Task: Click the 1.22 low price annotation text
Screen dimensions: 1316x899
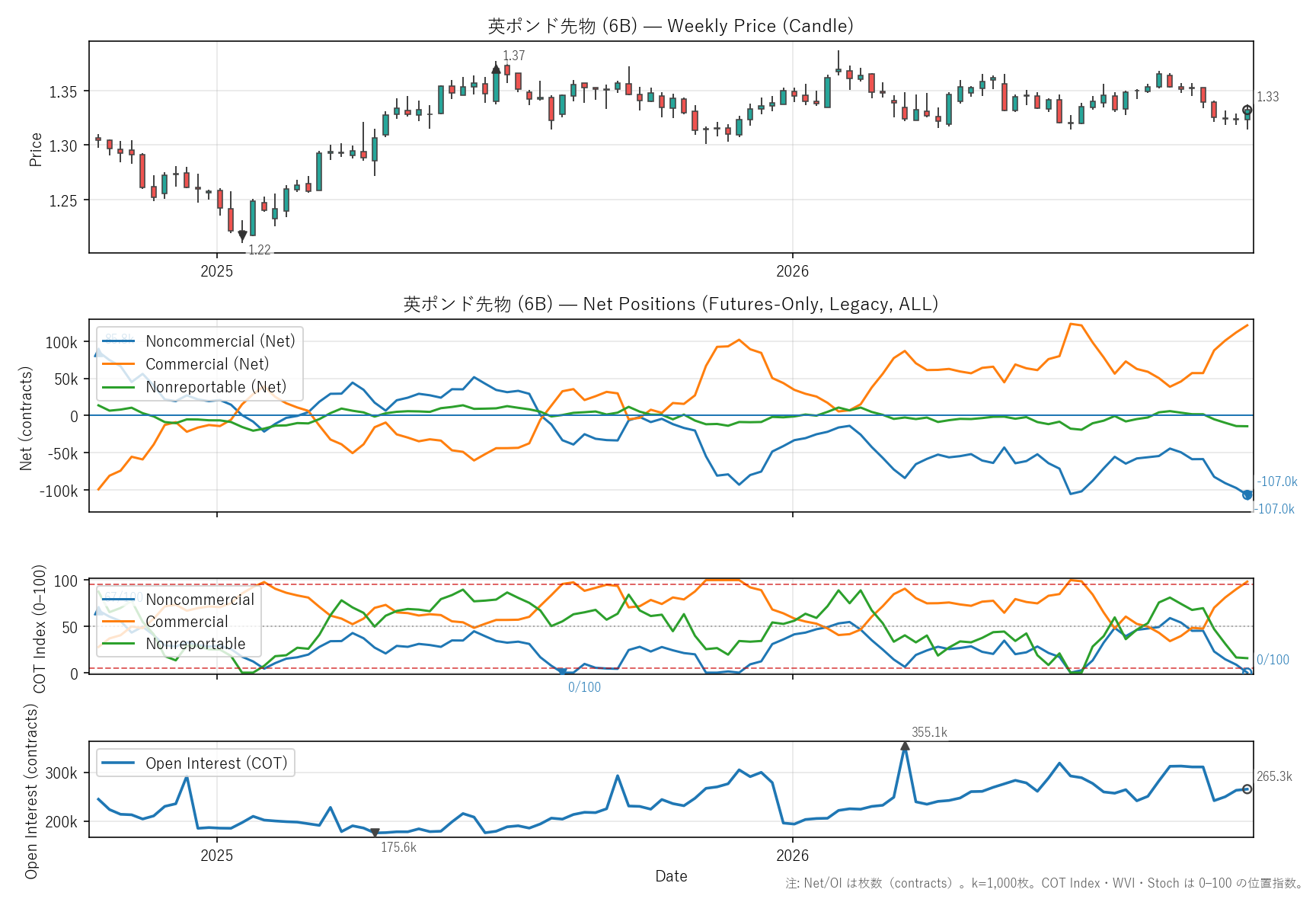Action: (x=260, y=250)
